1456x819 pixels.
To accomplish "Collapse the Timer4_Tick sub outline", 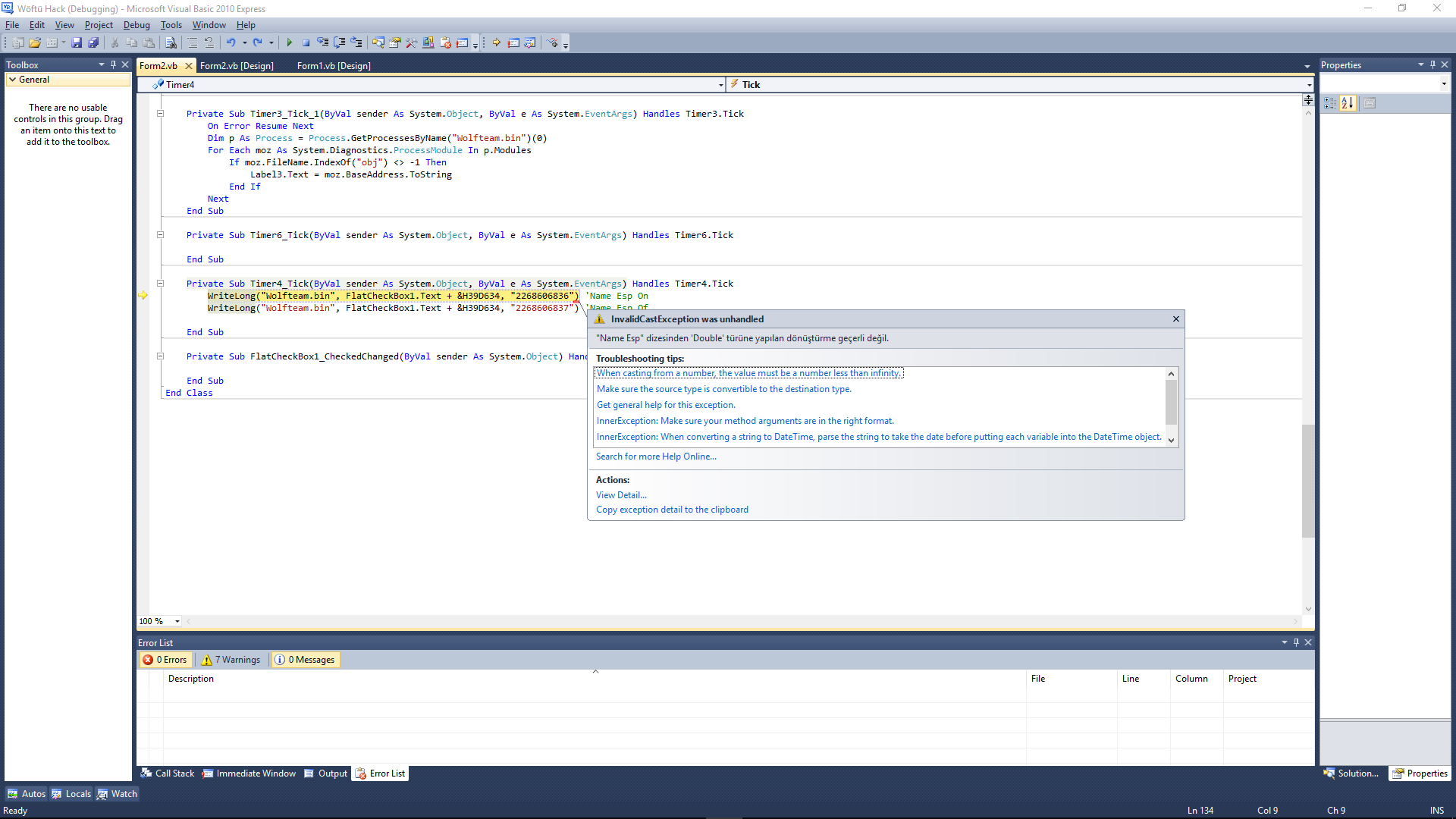I will click(x=161, y=284).
